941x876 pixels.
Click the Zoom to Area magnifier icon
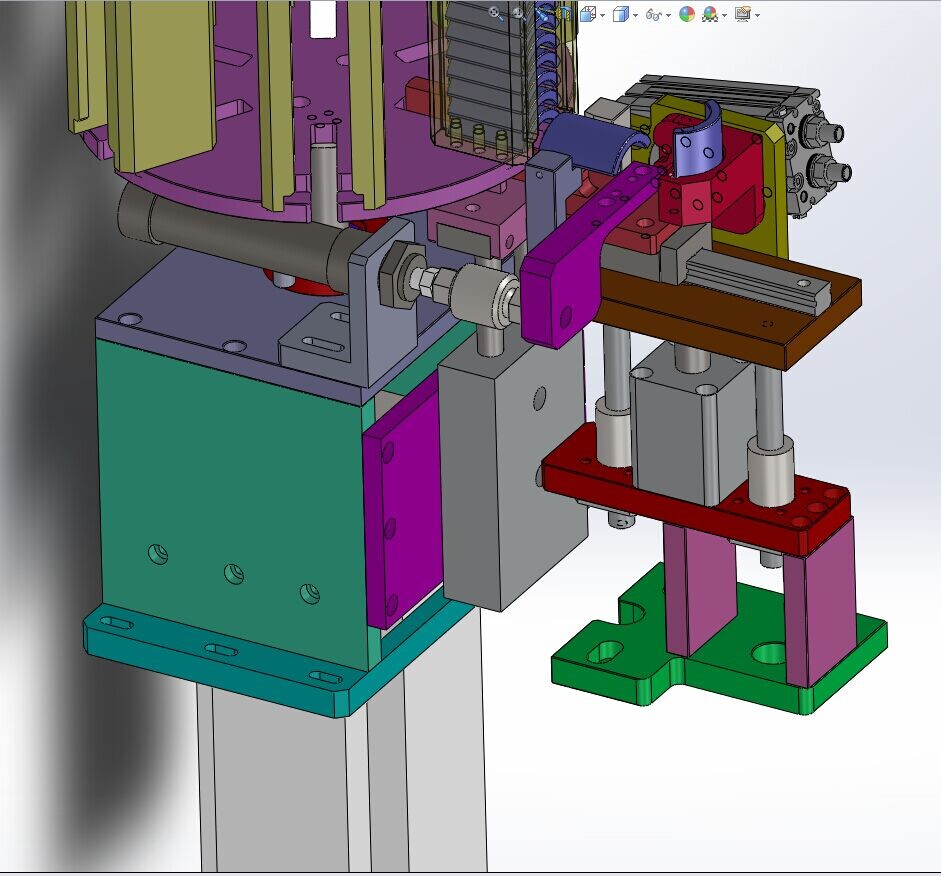coord(520,14)
